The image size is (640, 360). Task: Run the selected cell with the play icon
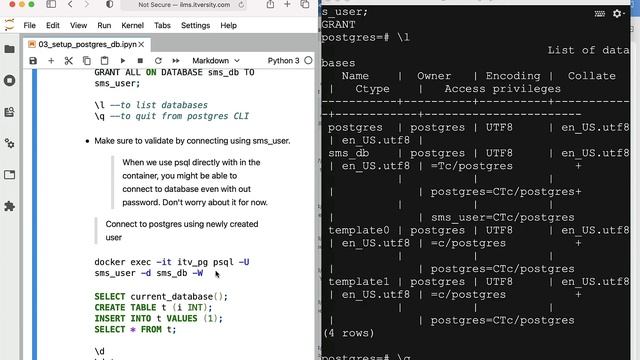click(122, 61)
